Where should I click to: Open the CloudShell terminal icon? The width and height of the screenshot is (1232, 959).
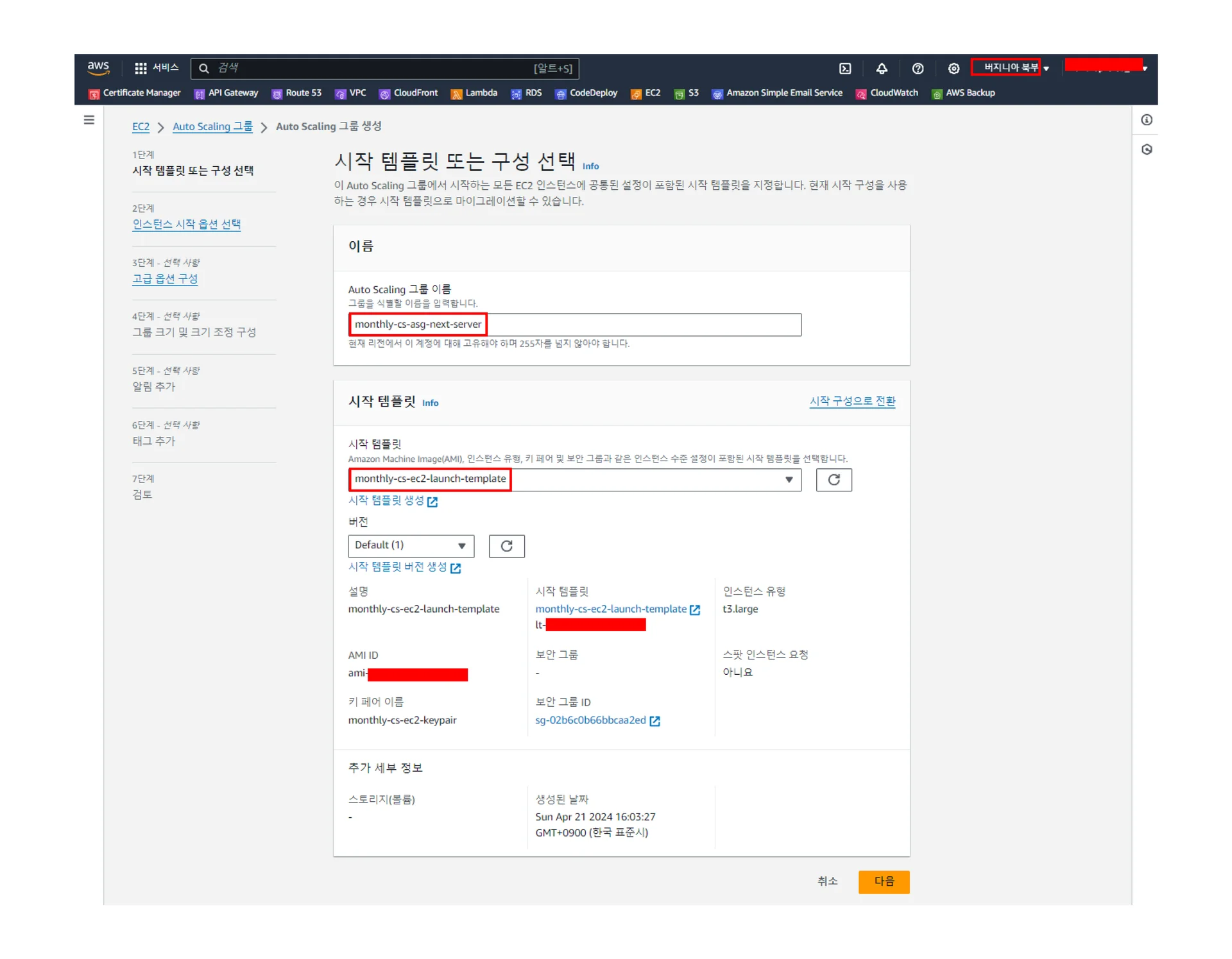(845, 69)
